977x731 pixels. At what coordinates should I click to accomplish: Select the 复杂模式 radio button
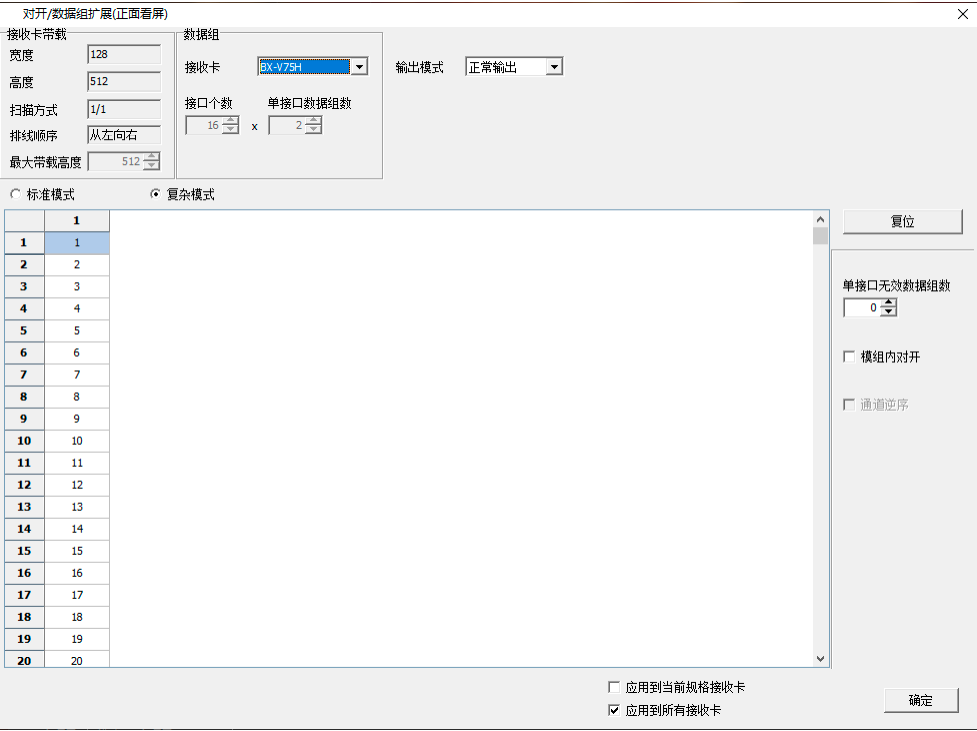pos(156,194)
